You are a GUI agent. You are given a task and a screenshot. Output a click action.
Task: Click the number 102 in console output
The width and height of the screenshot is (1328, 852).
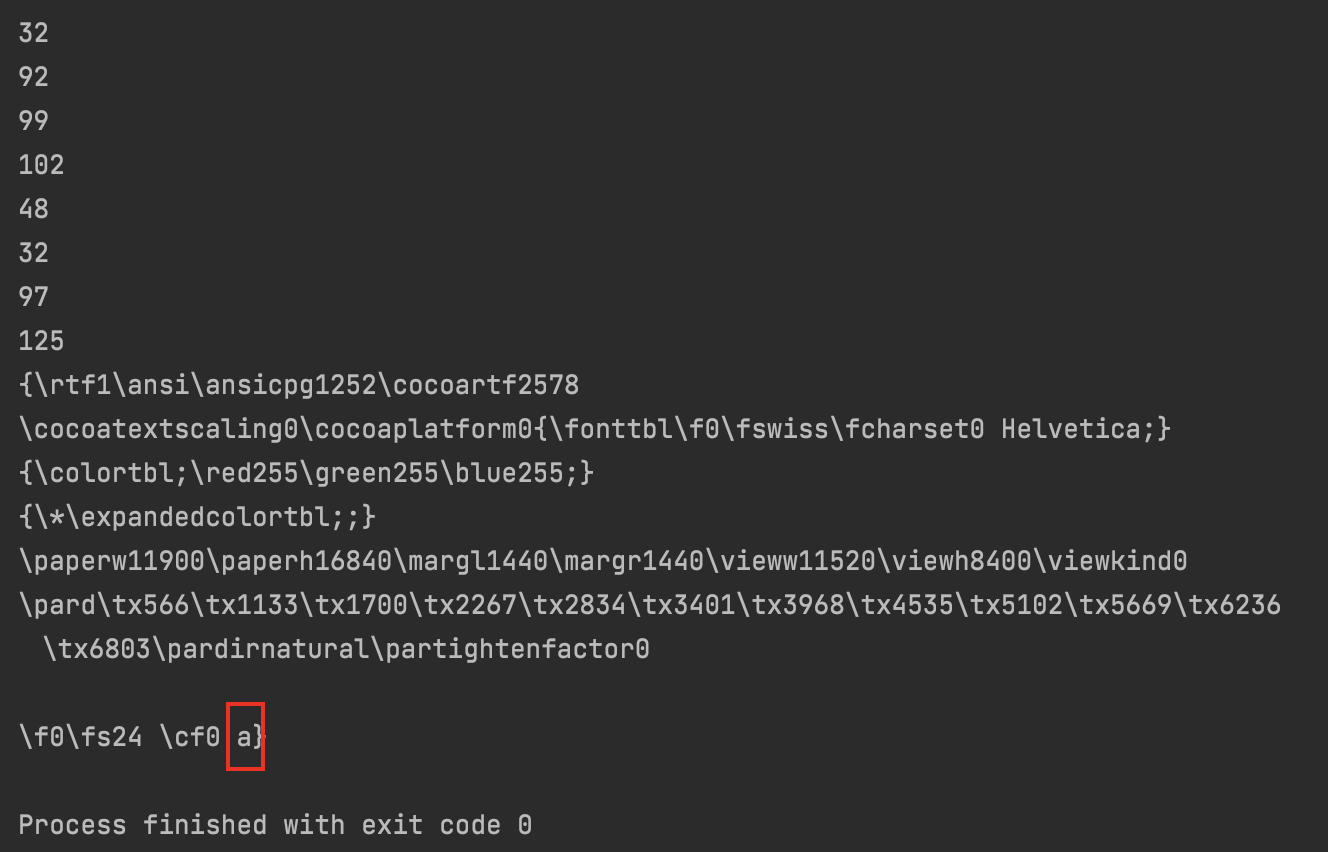pyautogui.click(x=41, y=165)
